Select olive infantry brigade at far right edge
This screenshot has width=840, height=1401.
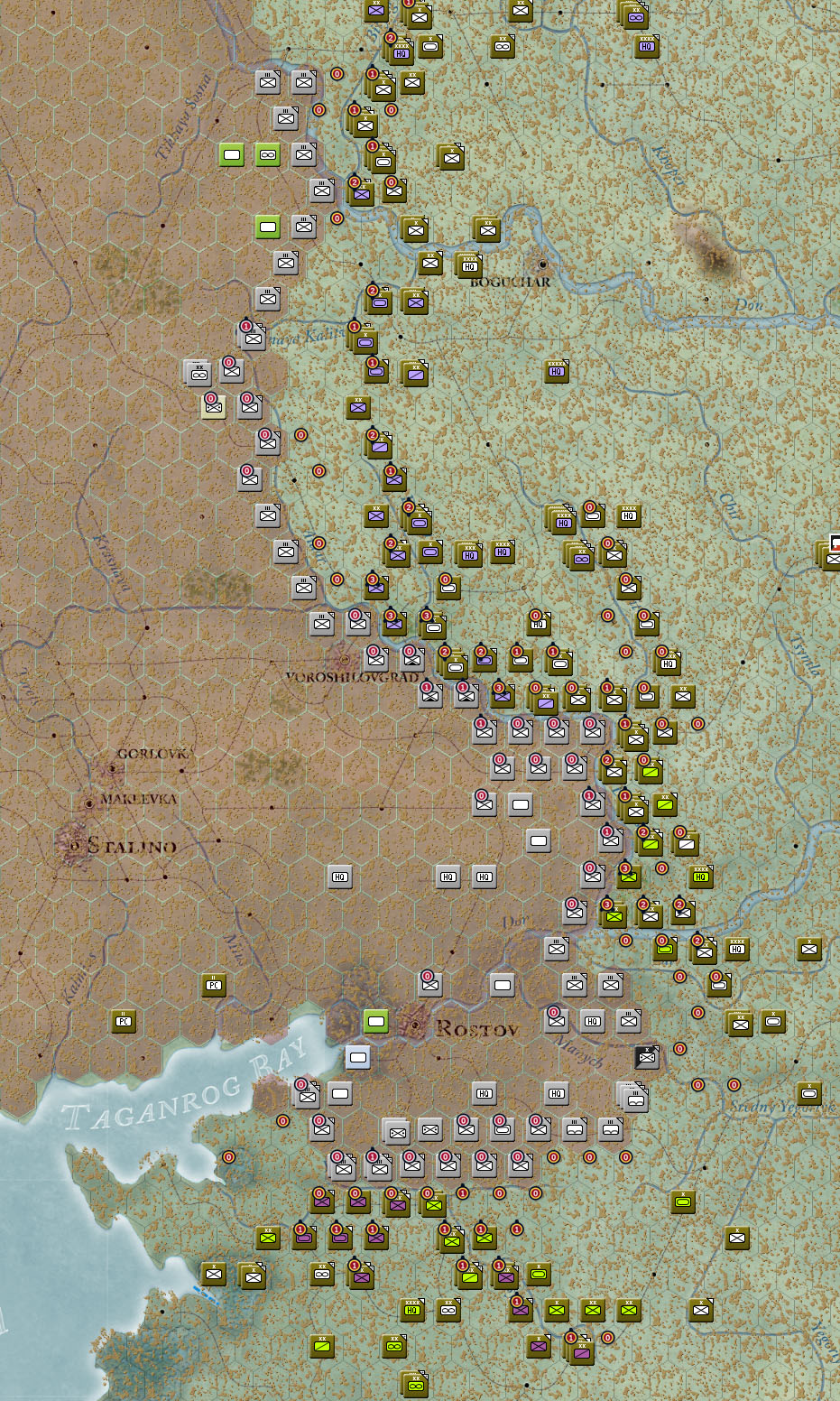809,949
